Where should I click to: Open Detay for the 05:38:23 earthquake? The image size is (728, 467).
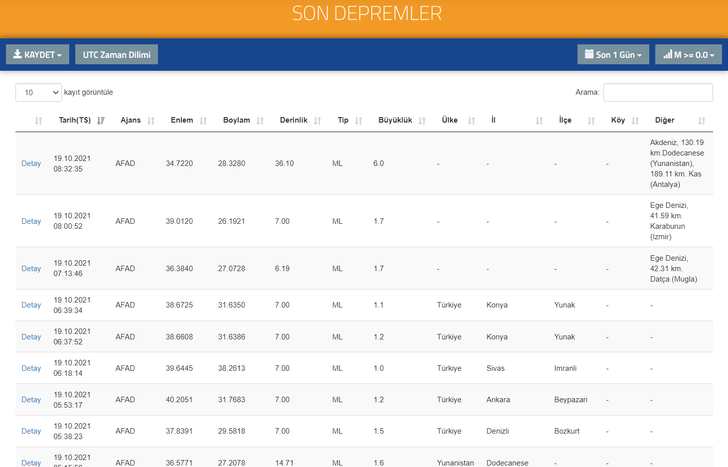point(31,431)
